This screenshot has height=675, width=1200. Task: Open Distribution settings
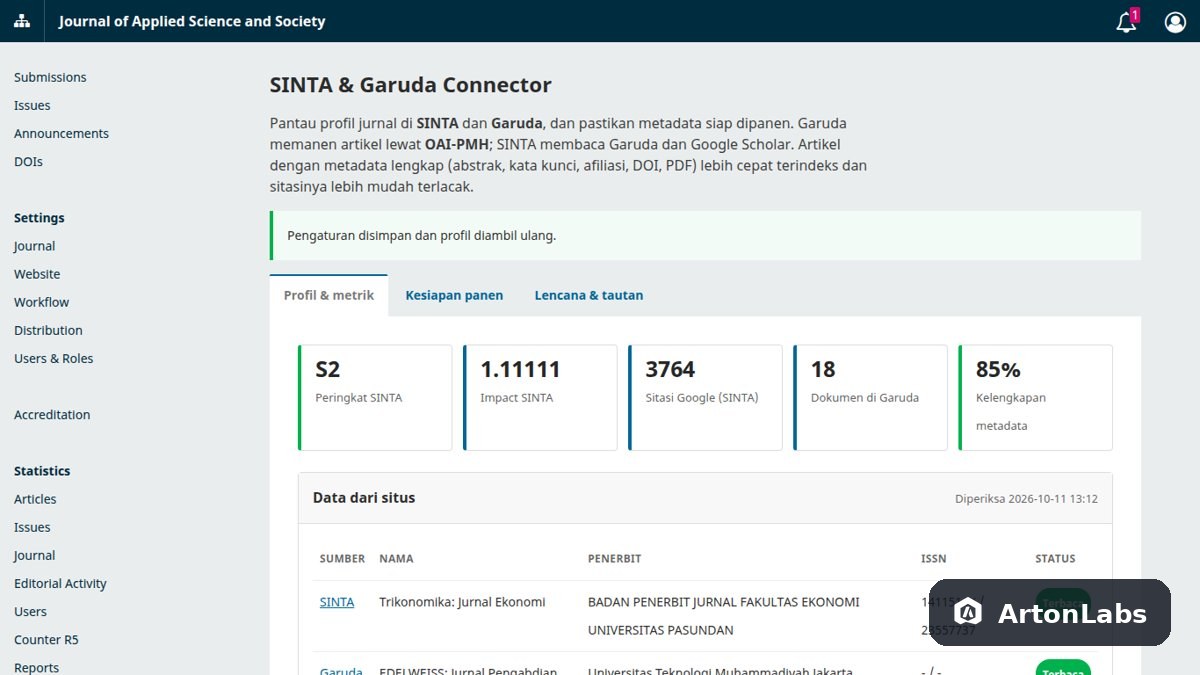click(x=48, y=330)
